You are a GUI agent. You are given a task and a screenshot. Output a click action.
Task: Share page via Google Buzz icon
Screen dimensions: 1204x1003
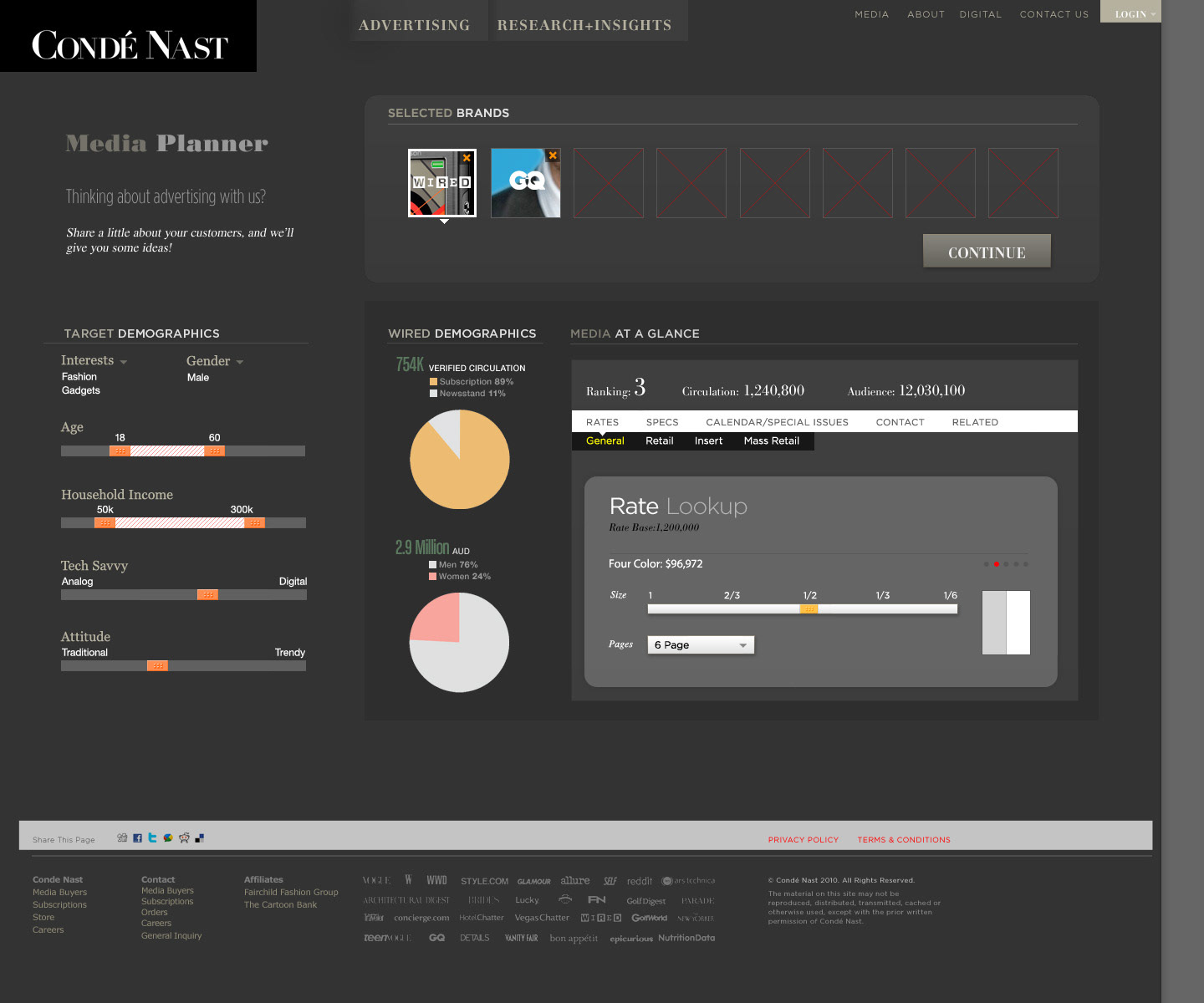(168, 838)
